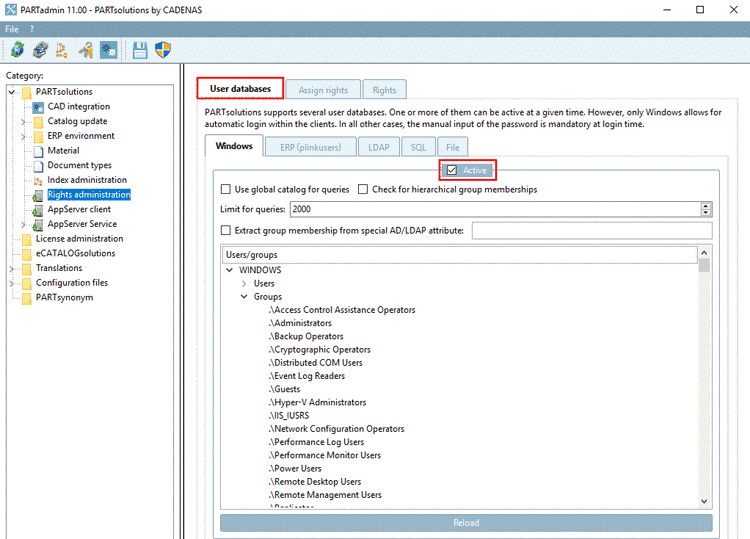This screenshot has width=750, height=539.
Task: Expand the Configuration files node
Action: coord(11,284)
